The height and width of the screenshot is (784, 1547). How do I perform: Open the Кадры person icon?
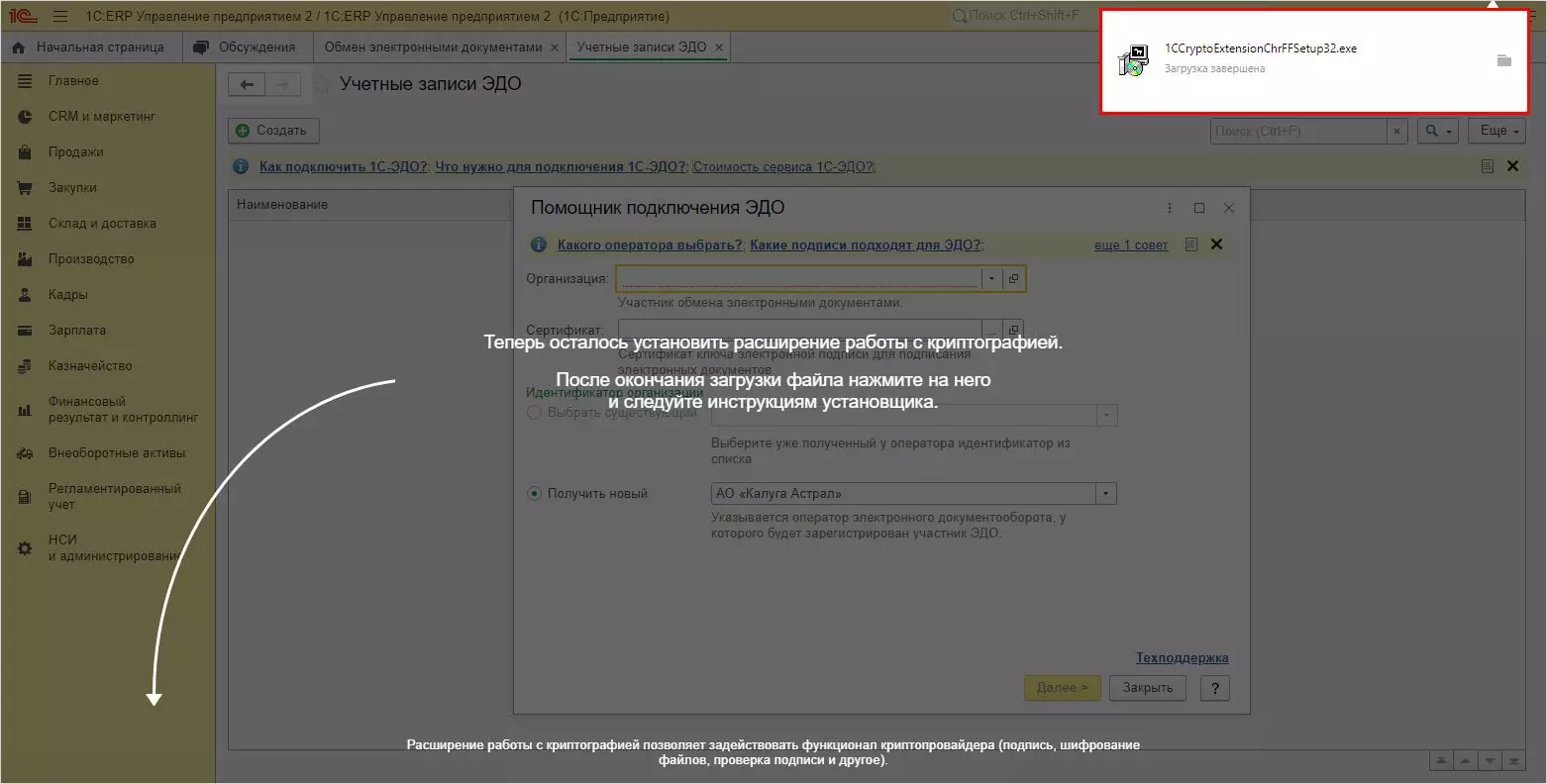tap(25, 295)
